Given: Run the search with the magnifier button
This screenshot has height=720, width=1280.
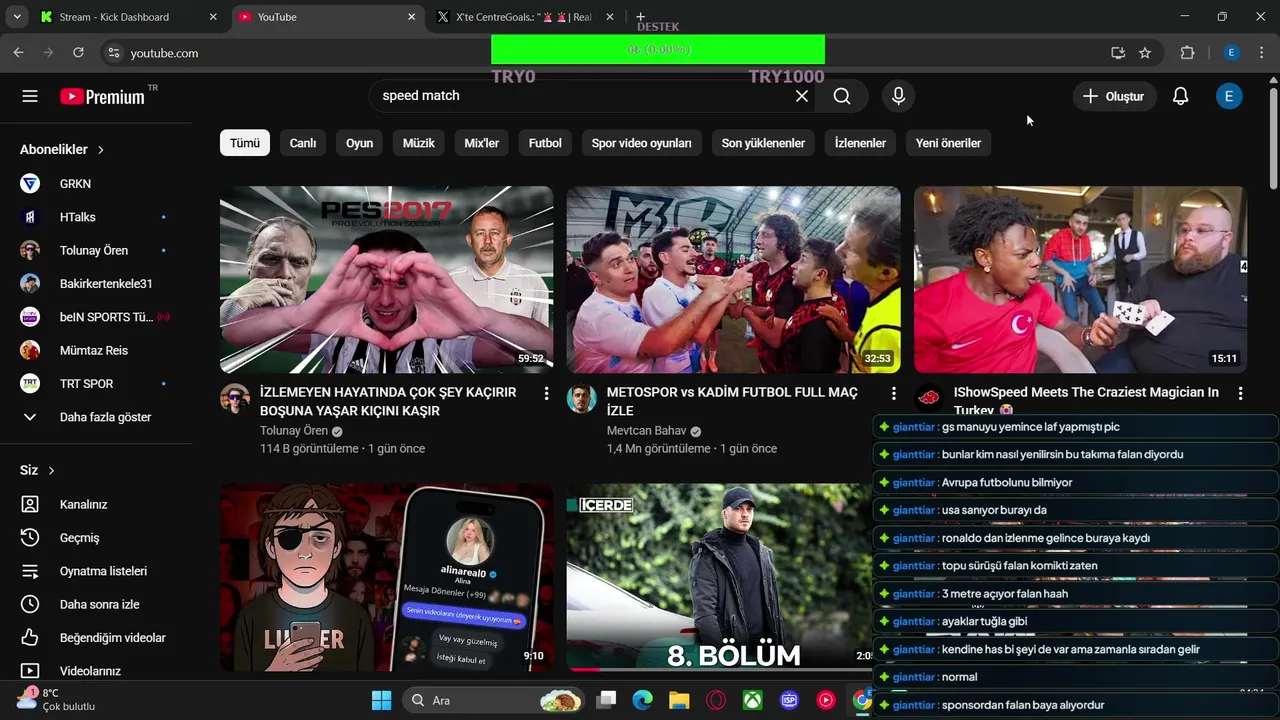Looking at the screenshot, I should point(842,96).
